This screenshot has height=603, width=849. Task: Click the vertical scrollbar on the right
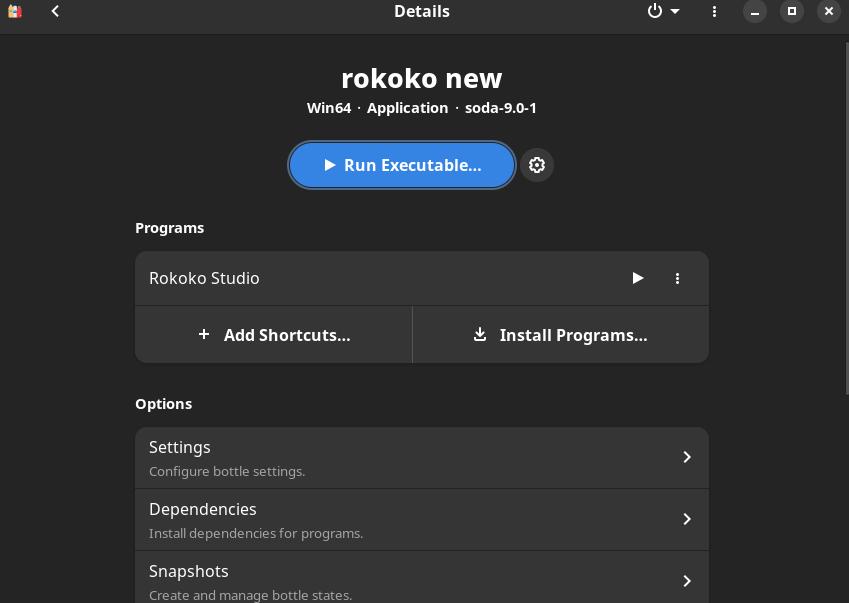[x=846, y=217]
